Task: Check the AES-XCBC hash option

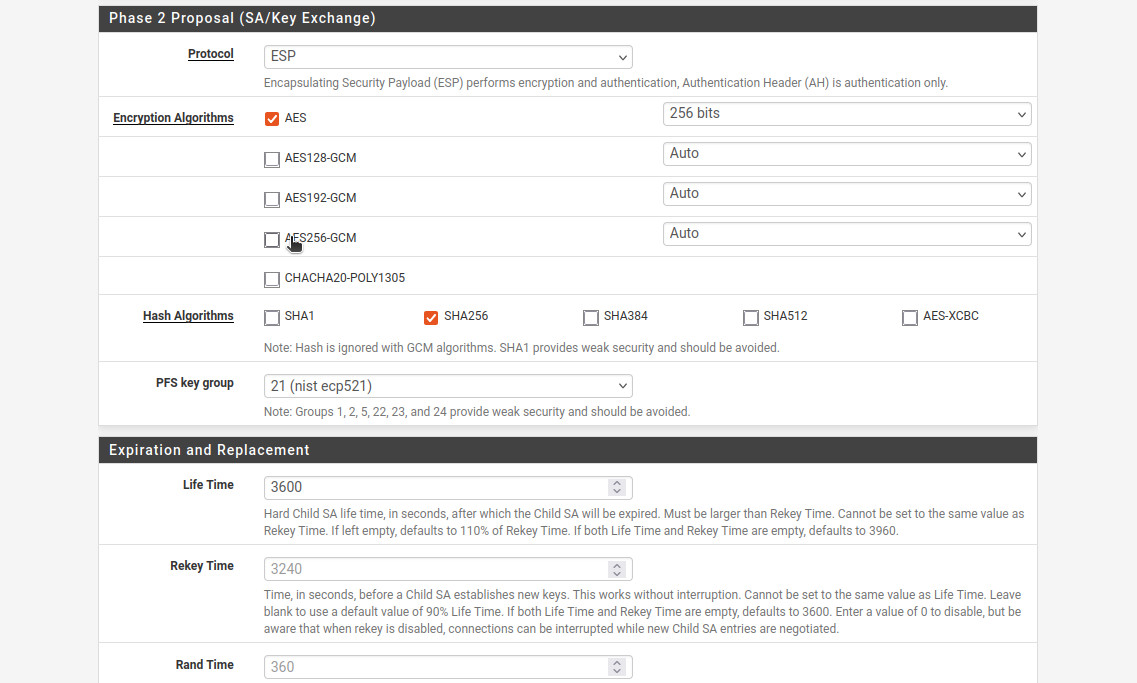Action: click(x=910, y=318)
